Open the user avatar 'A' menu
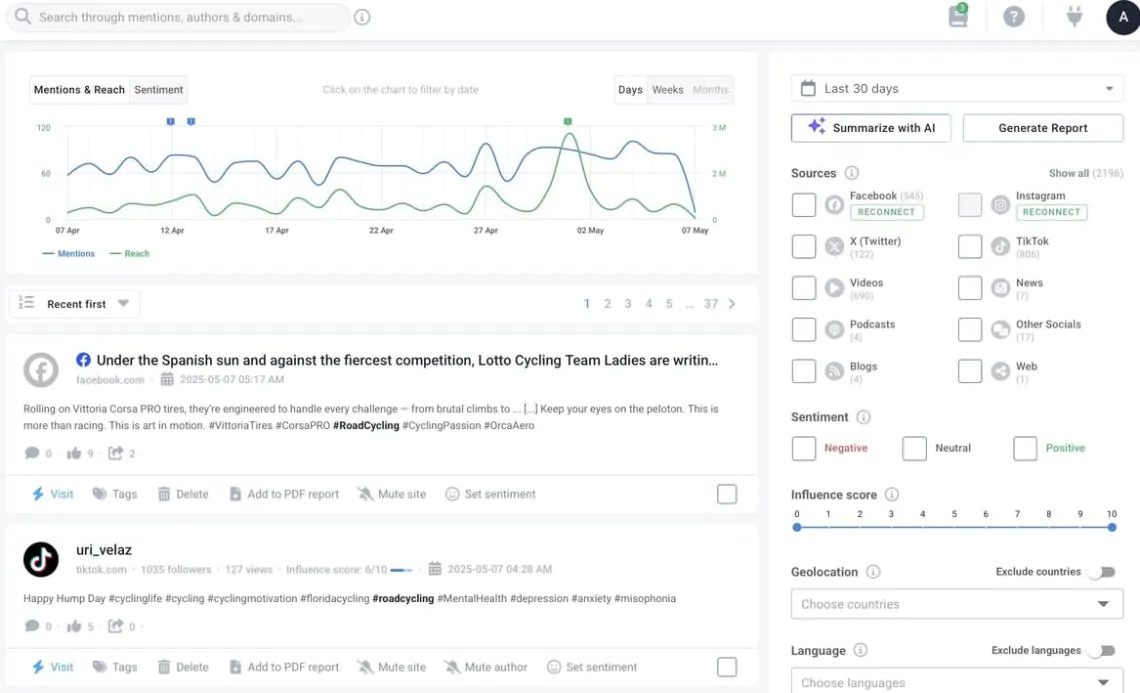Screen dimensions: 1140x693 coord(1123,17)
